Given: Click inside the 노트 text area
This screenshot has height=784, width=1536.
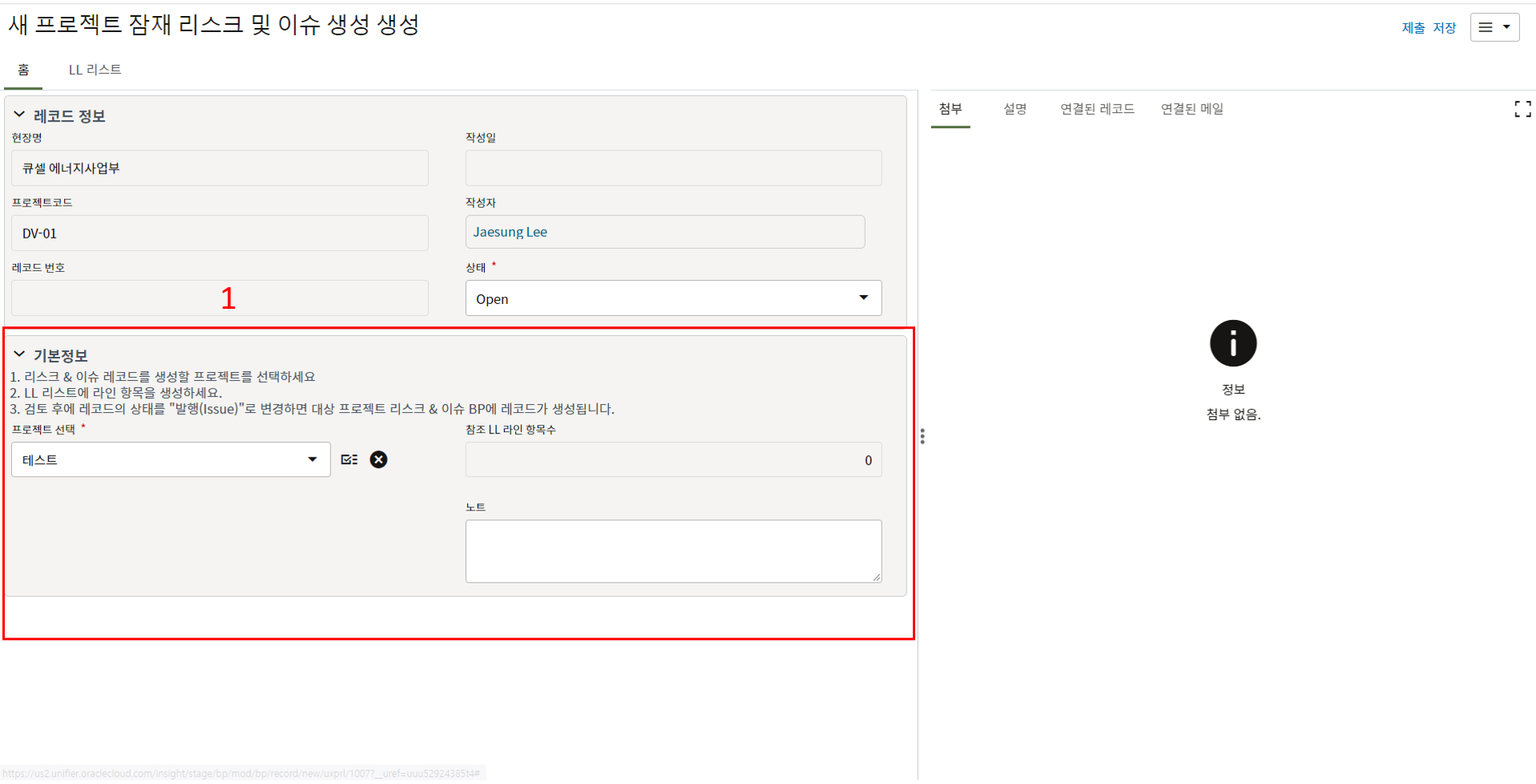Looking at the screenshot, I should pyautogui.click(x=673, y=551).
